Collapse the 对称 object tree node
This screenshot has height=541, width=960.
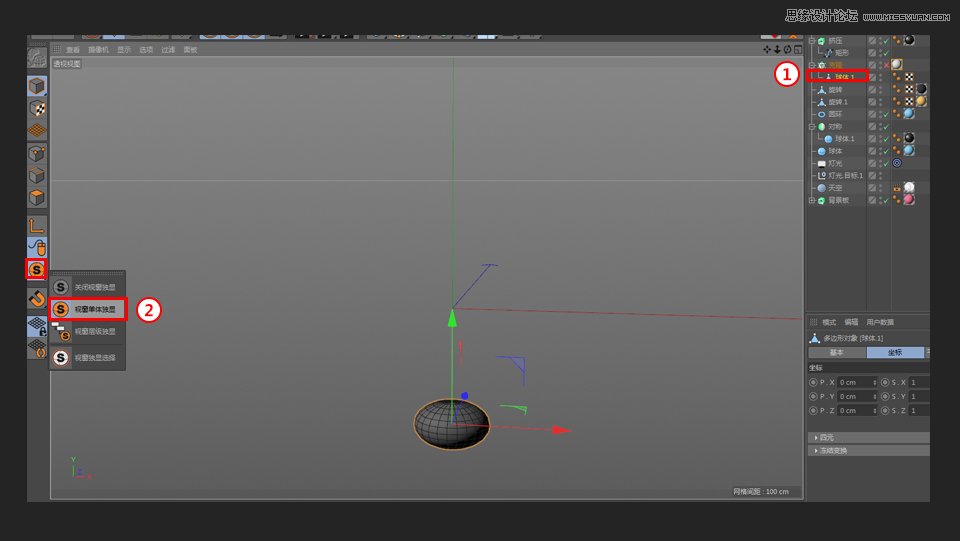[x=812, y=127]
